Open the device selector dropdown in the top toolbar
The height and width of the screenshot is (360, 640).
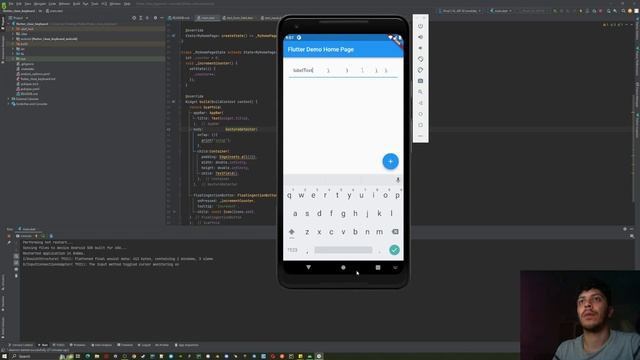click(460, 11)
